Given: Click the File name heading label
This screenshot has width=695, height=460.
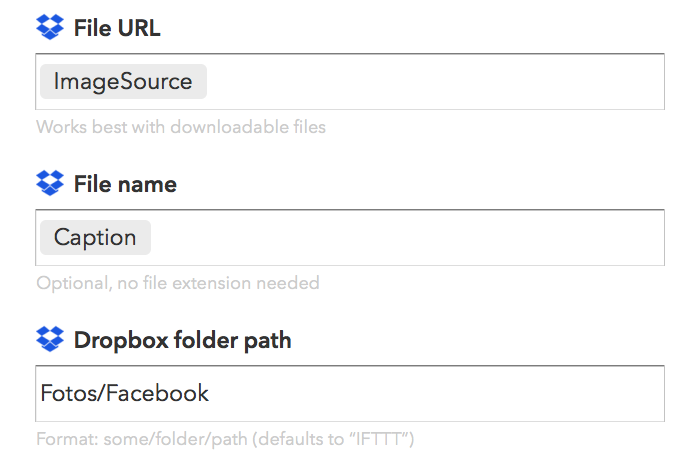Looking at the screenshot, I should tap(125, 184).
